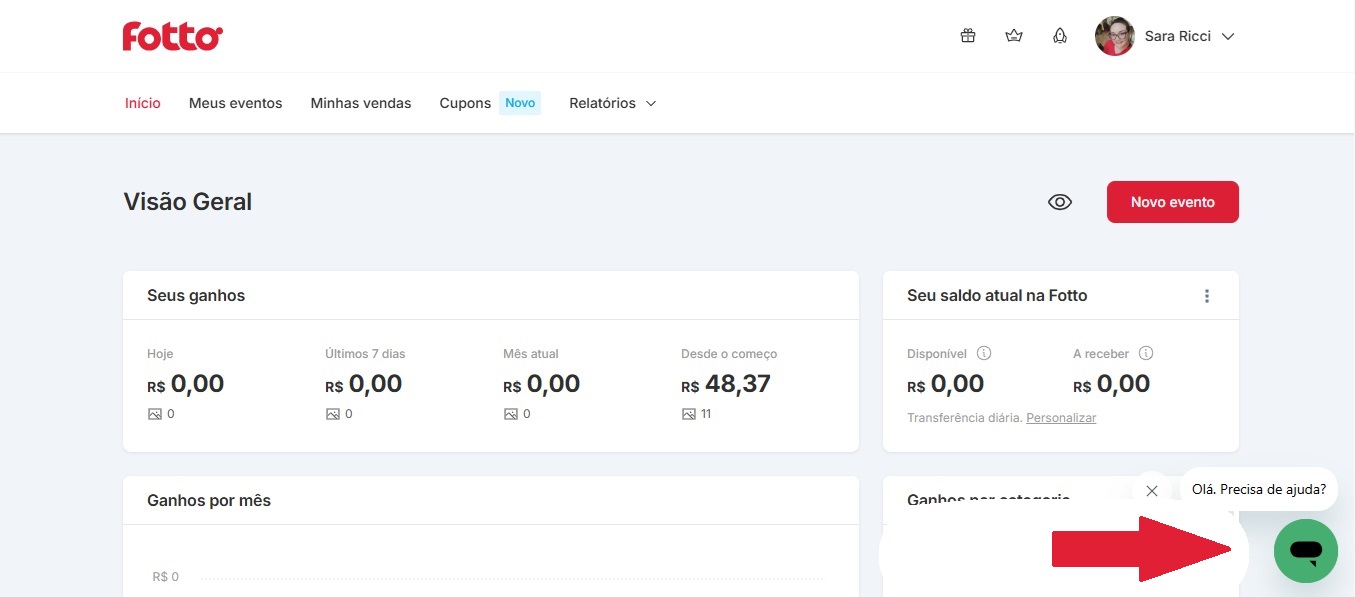Click the gift box icon in header
This screenshot has height=597, width=1355.
pos(967,36)
